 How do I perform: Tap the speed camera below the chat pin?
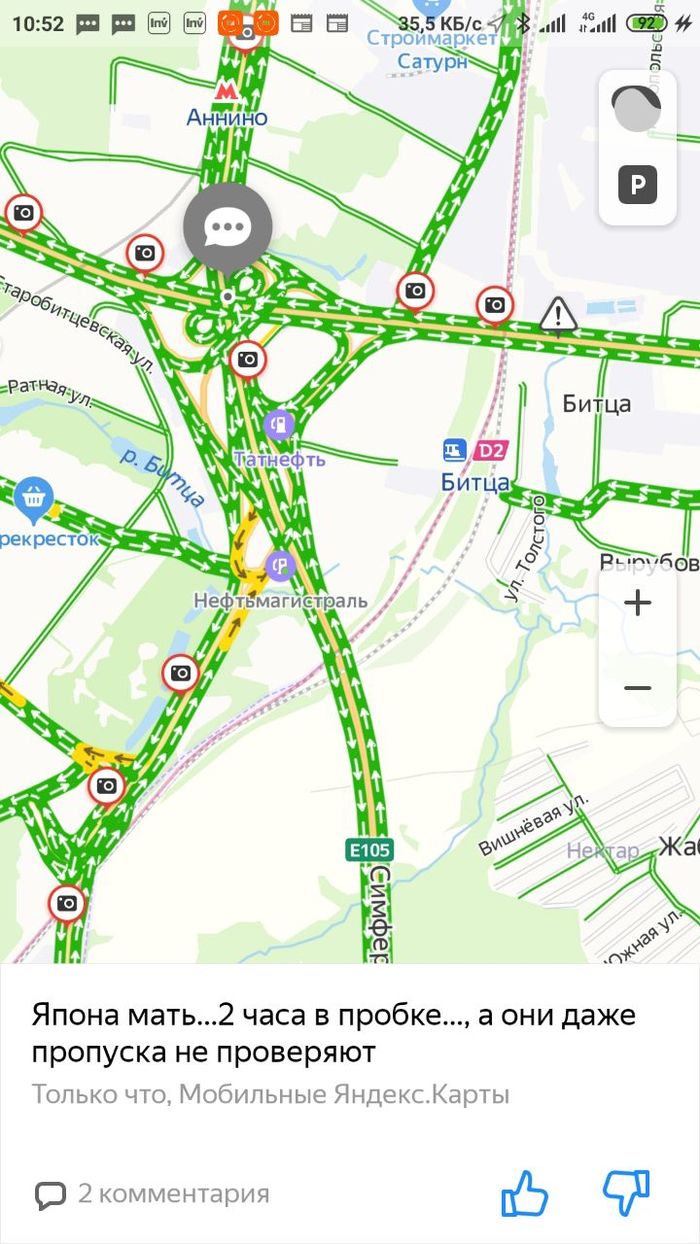(x=248, y=359)
